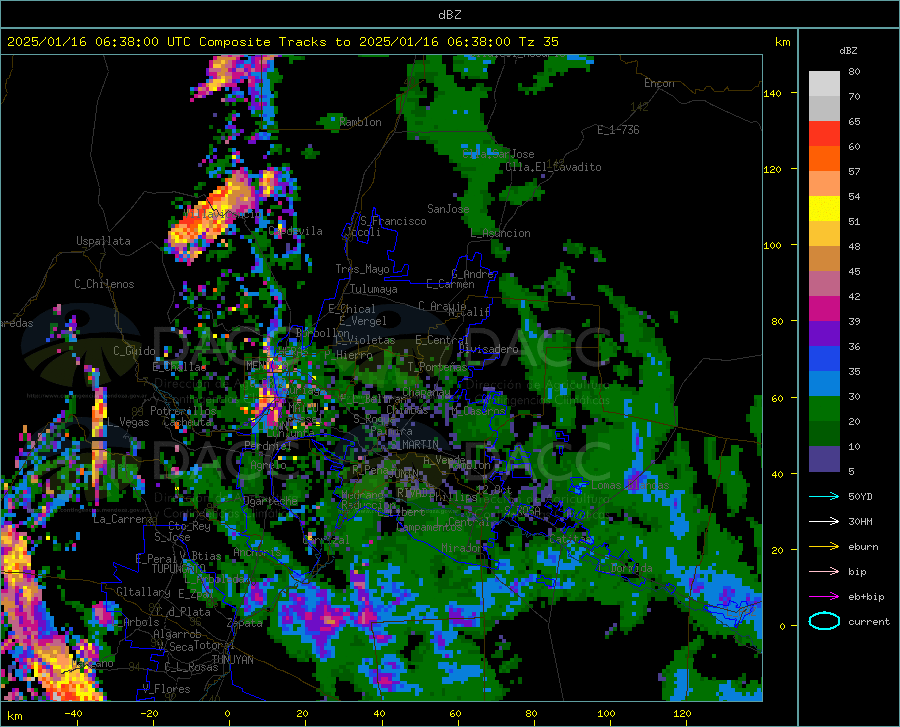
Task: Click the pink bip arrow icon
Action: (x=824, y=571)
